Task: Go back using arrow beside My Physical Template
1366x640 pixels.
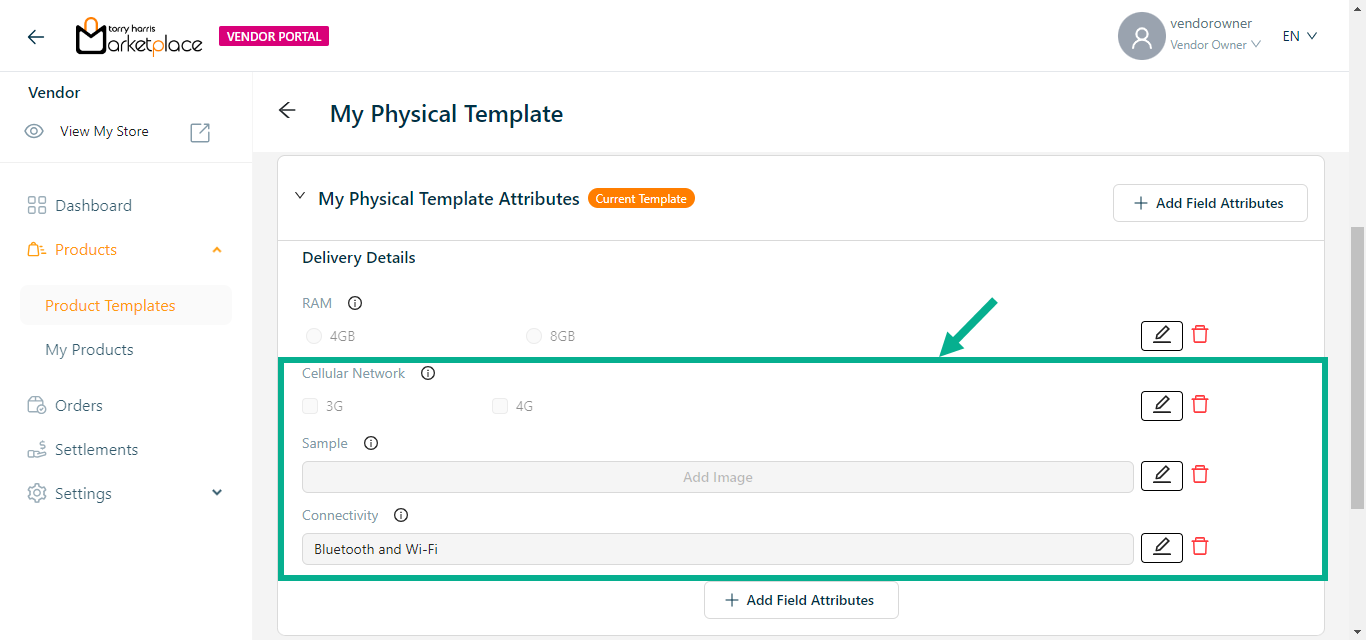Action: [x=288, y=111]
